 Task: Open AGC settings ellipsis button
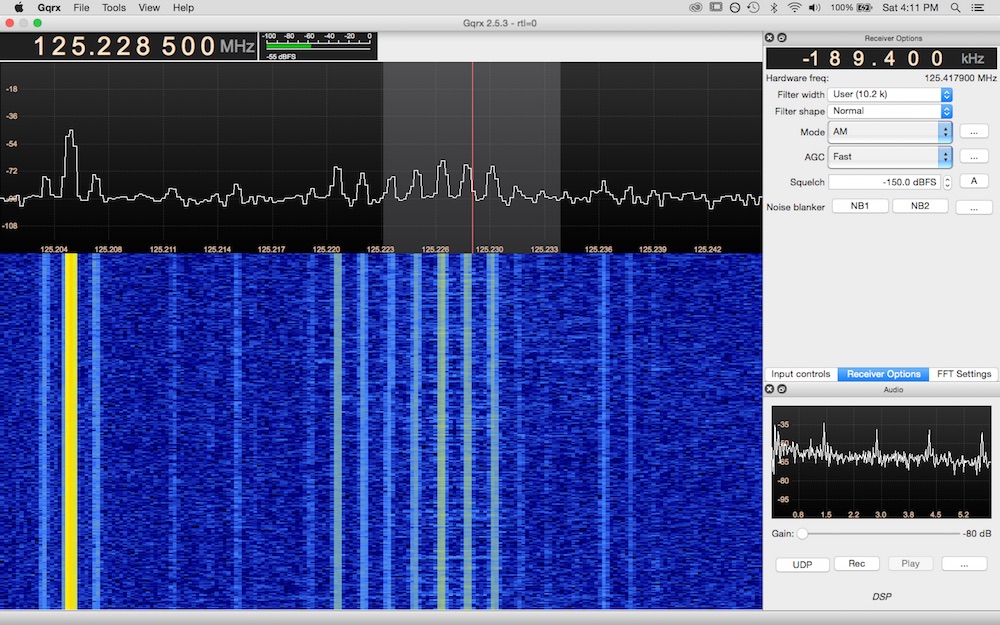pos(974,157)
